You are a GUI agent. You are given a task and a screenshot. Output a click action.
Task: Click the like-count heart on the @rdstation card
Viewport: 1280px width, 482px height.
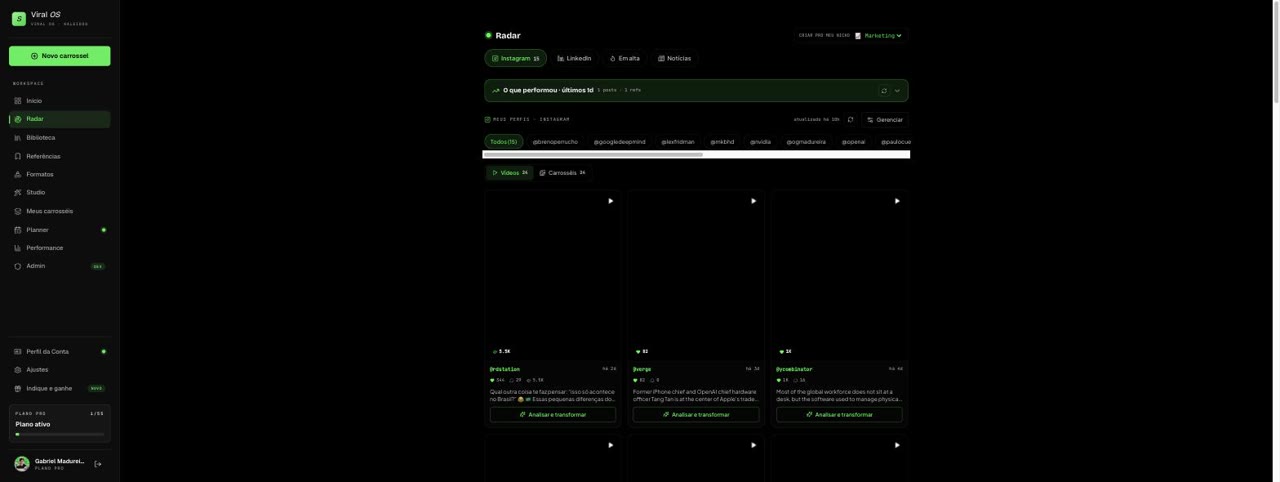pos(493,380)
